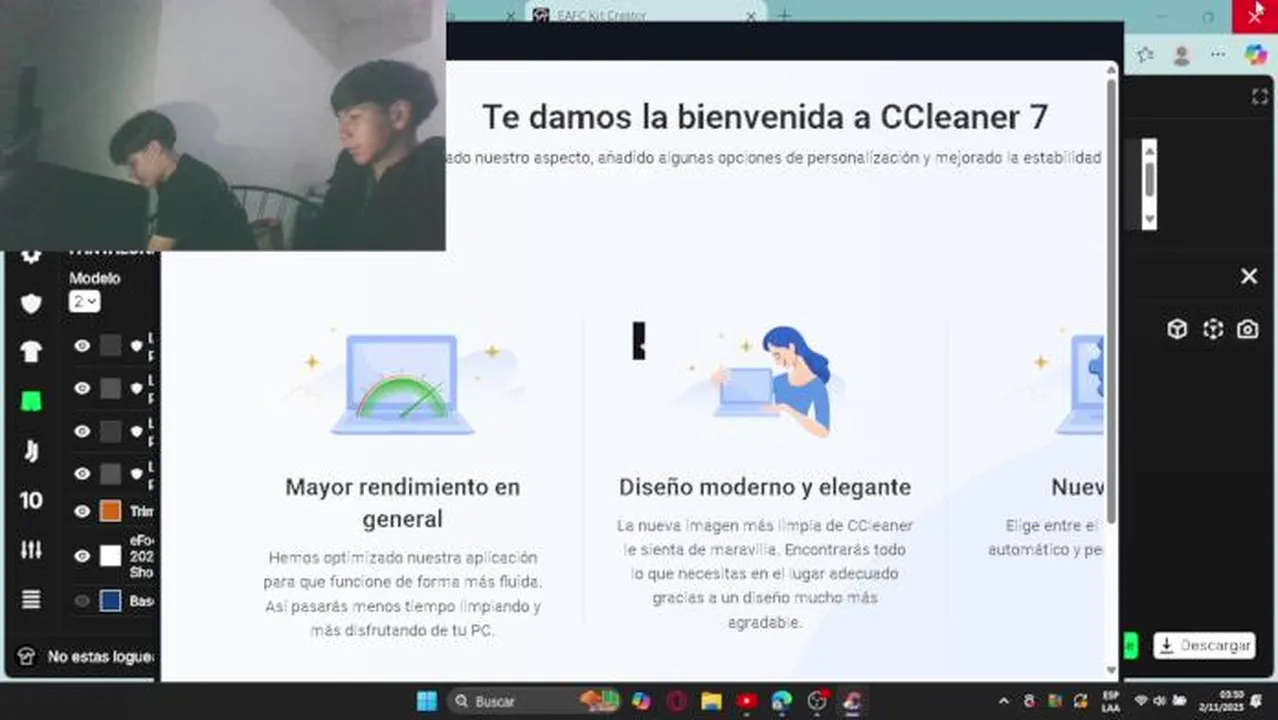
Task: Click the small white scrollbar up arrow in Kit Creator
Action: (x=1149, y=150)
